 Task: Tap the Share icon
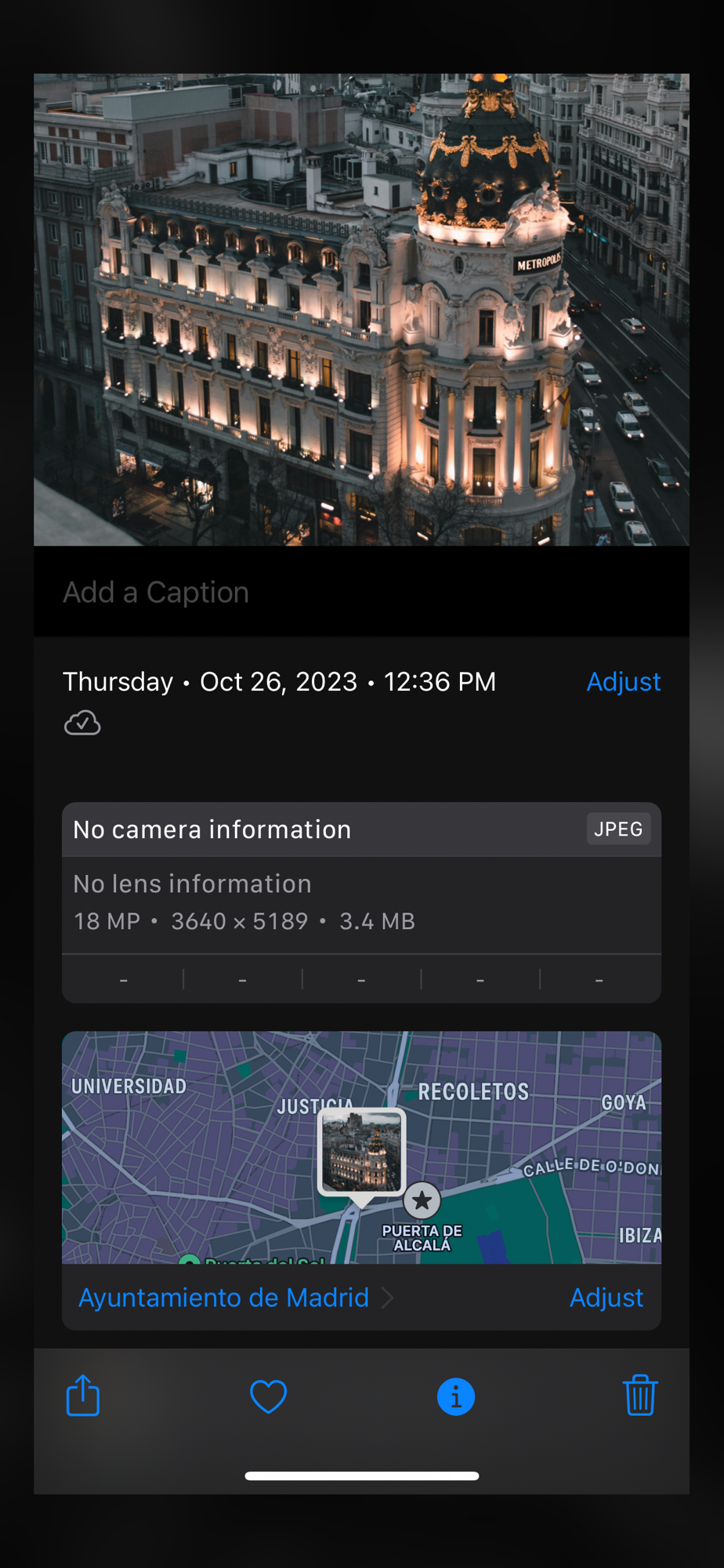click(x=83, y=1396)
